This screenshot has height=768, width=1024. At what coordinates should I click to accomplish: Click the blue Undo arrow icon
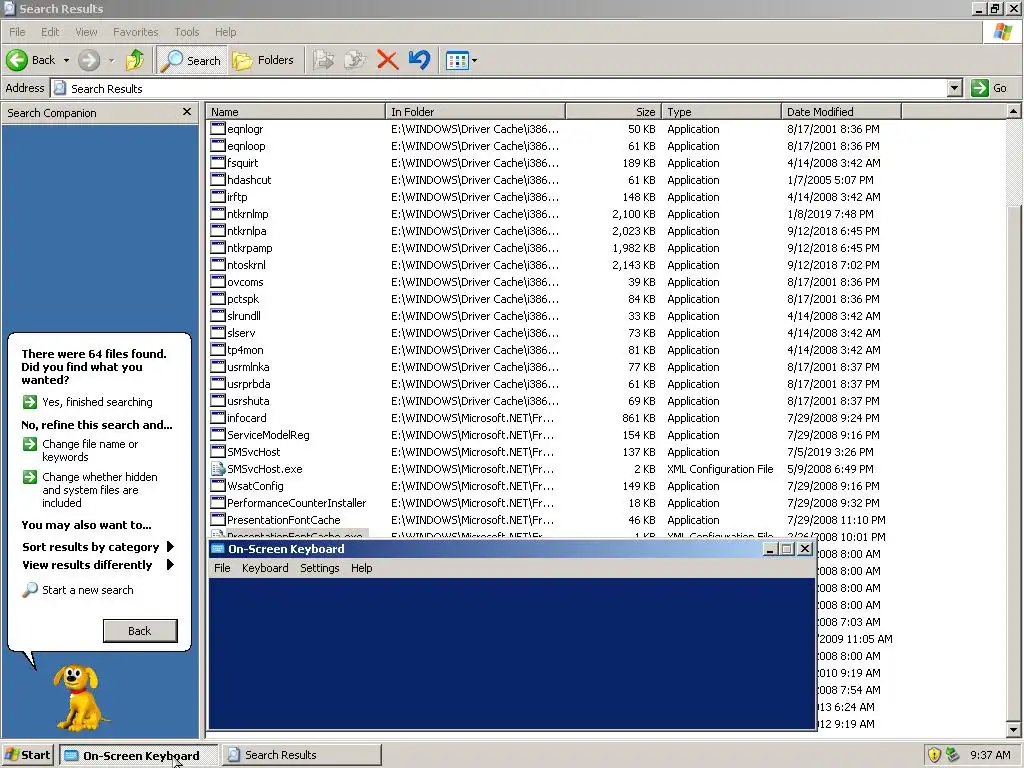[419, 60]
